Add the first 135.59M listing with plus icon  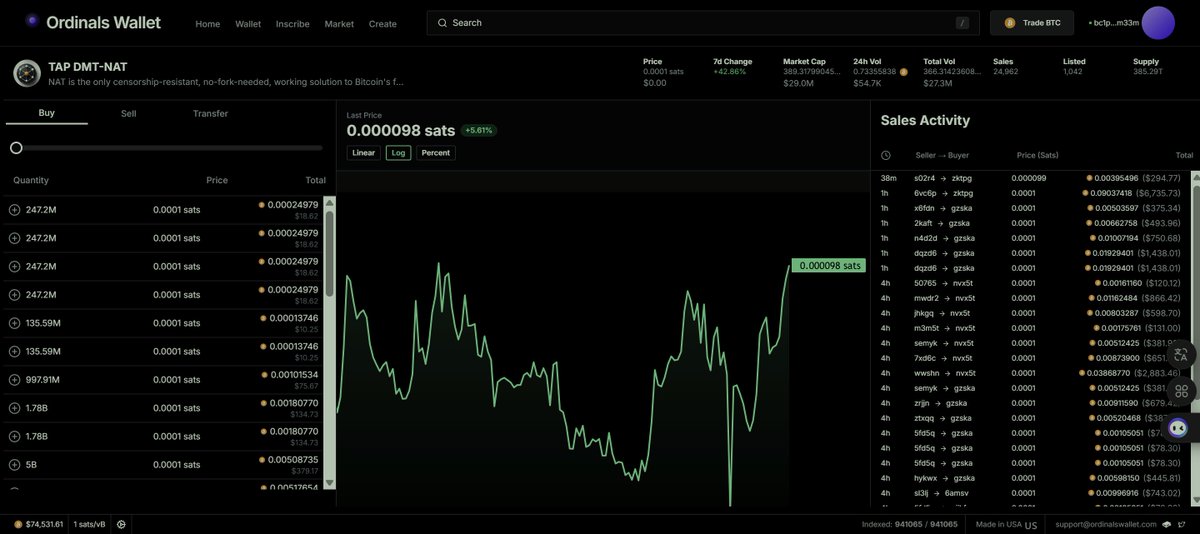click(14, 323)
